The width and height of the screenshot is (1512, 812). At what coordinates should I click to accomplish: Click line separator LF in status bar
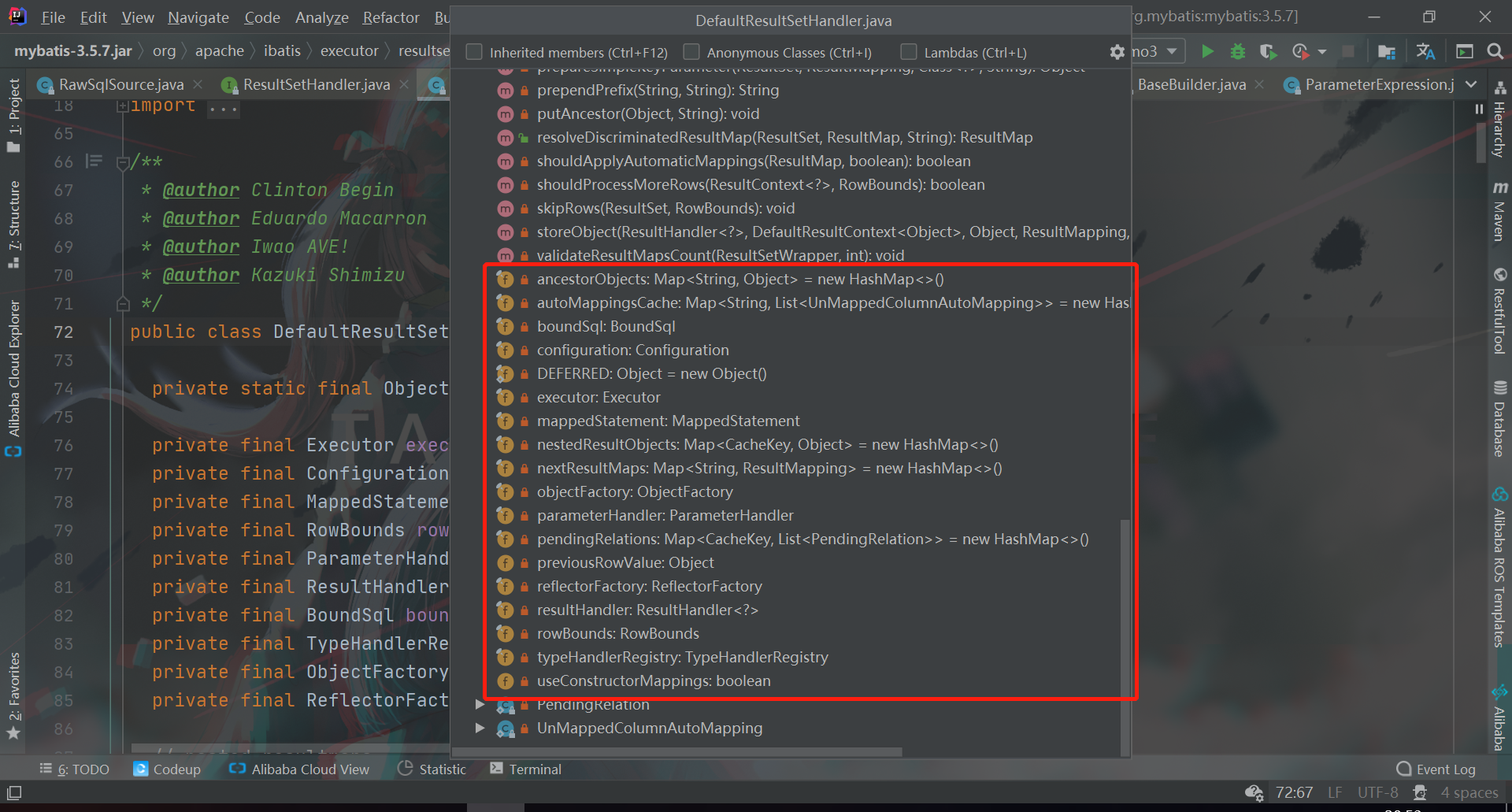click(x=1335, y=792)
